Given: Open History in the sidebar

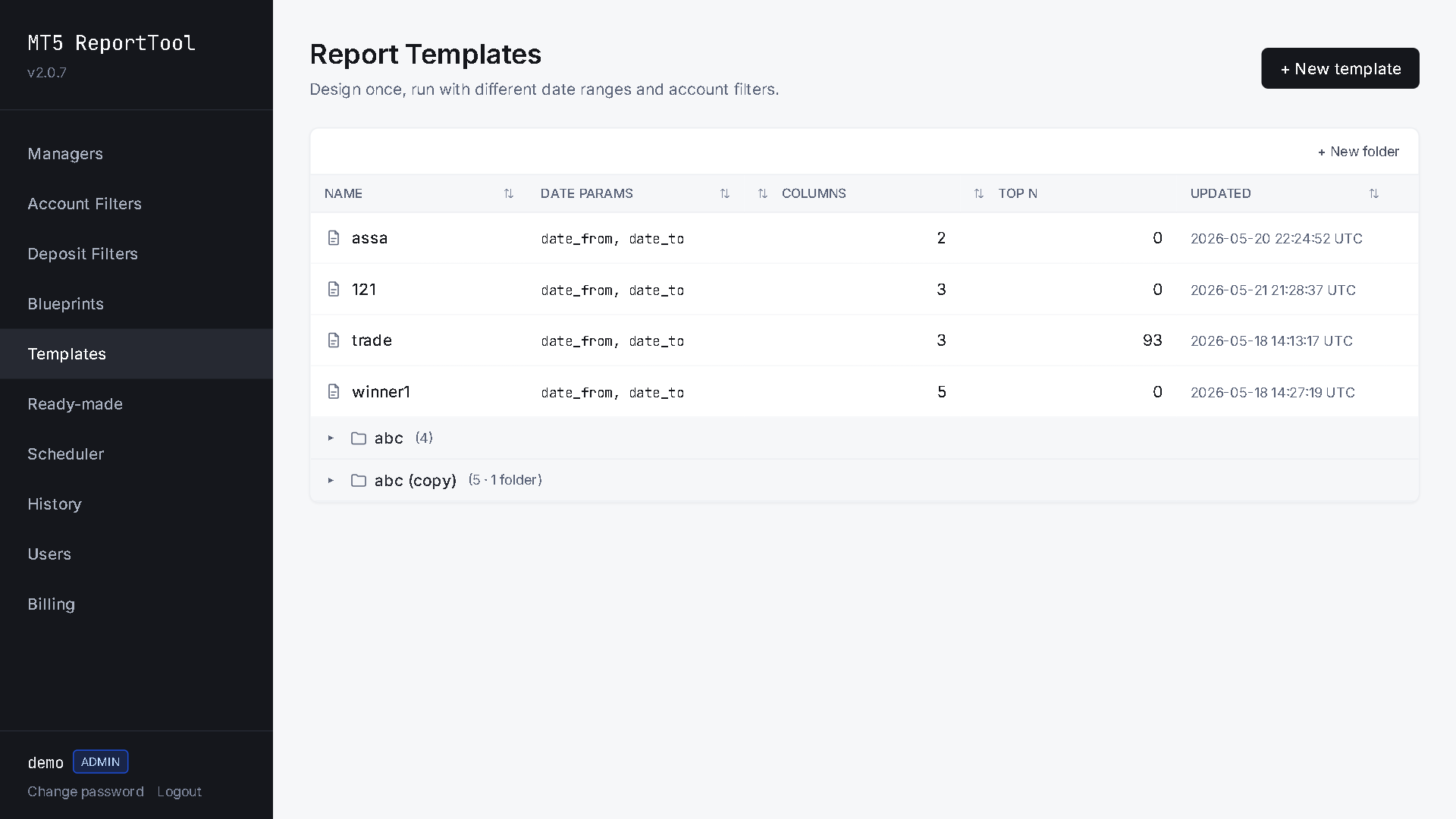Looking at the screenshot, I should pyautogui.click(x=136, y=504).
